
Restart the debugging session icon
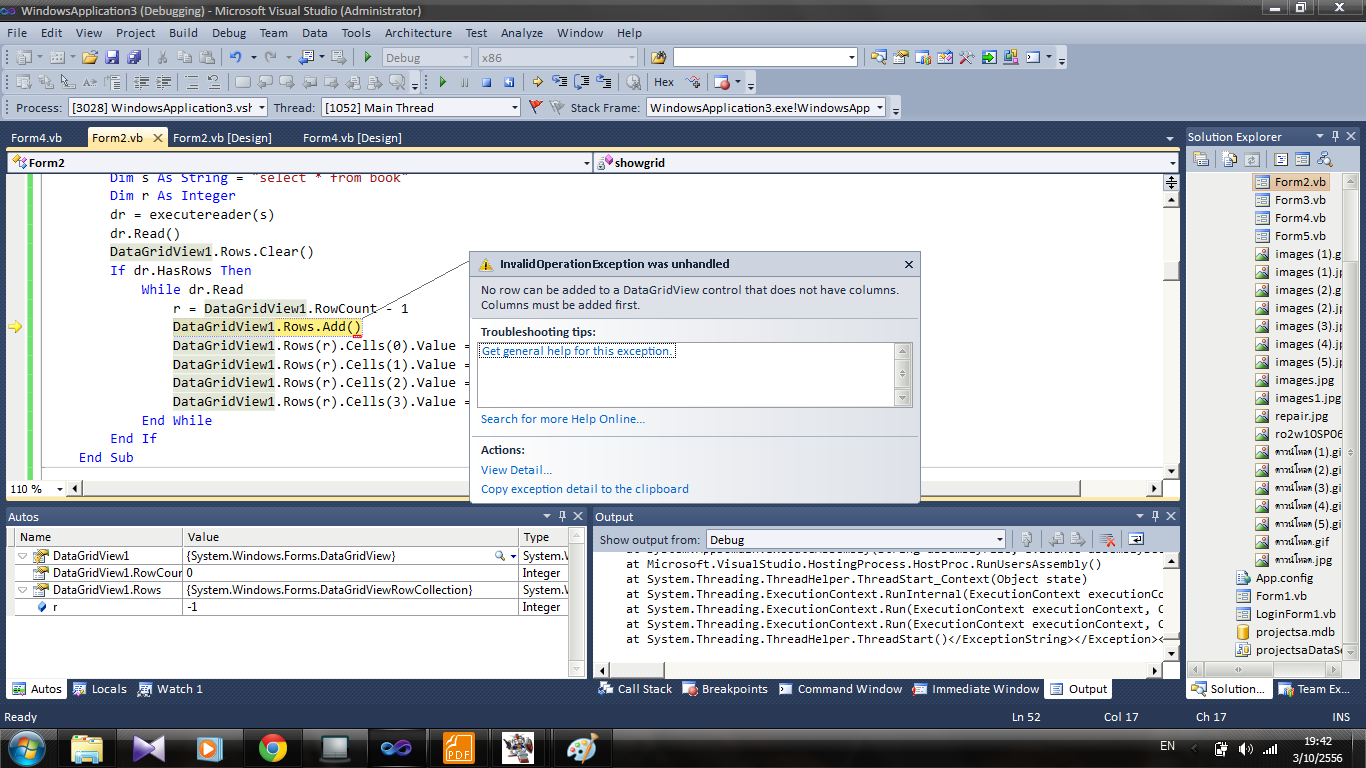click(509, 82)
